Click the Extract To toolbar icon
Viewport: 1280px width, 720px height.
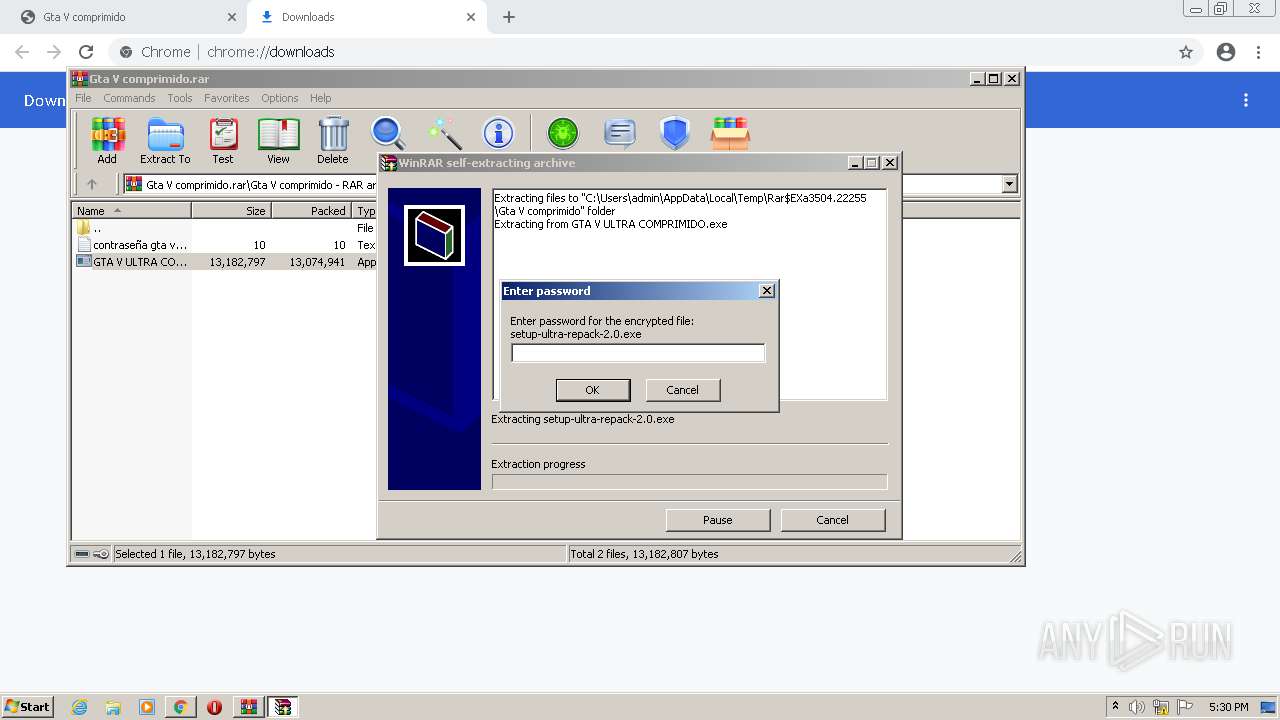coord(165,140)
